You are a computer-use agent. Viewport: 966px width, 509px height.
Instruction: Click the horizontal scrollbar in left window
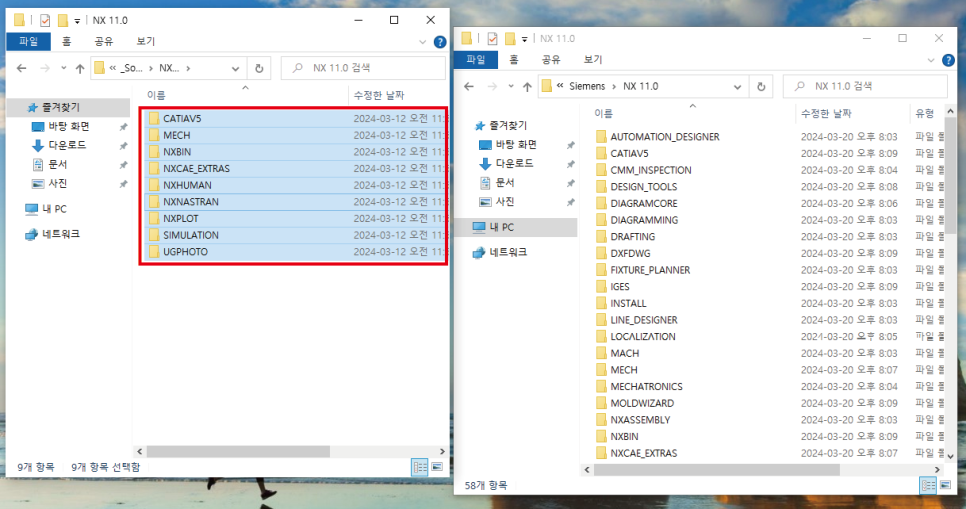pos(238,452)
